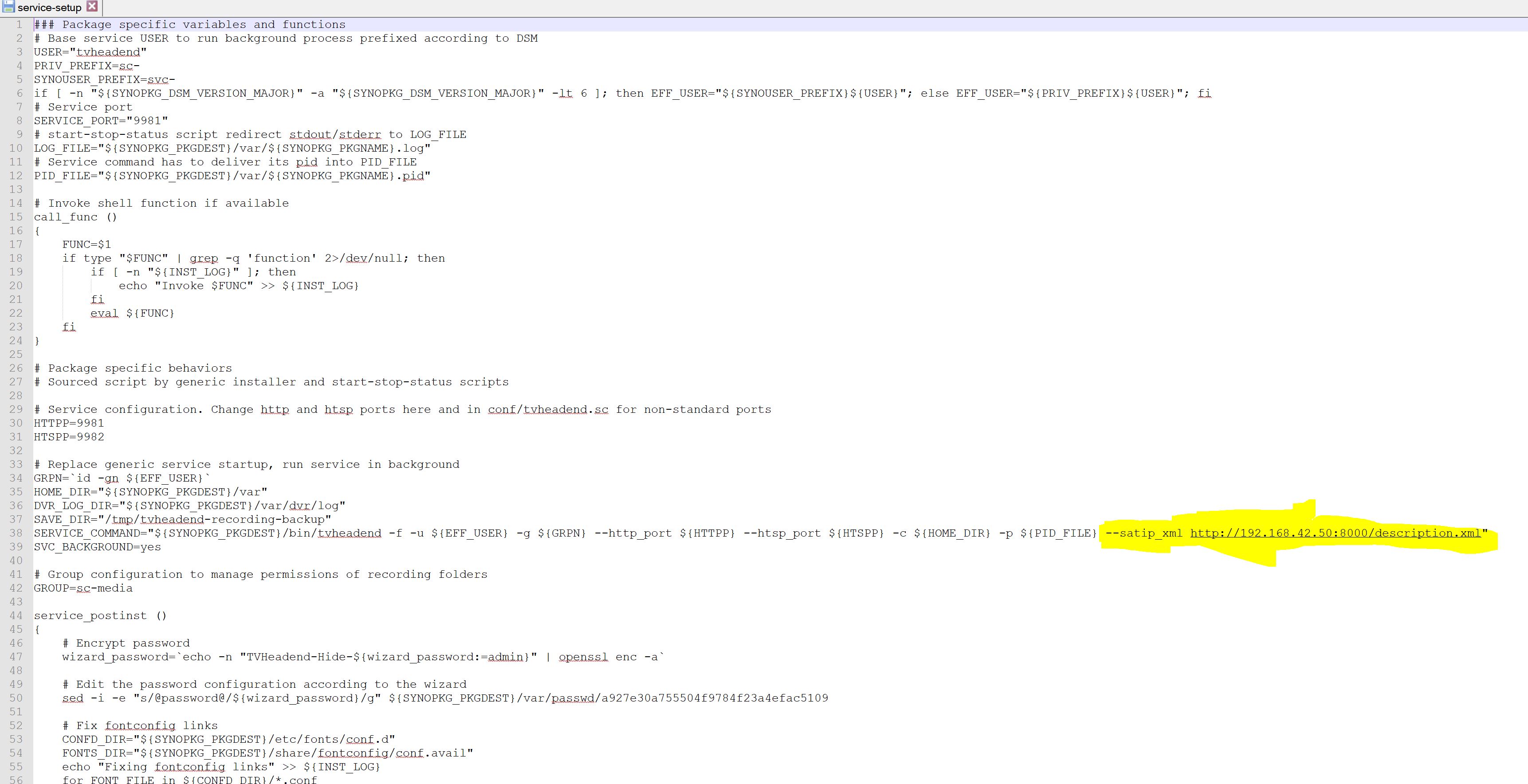Click the echo "Fixing fontconfig links" line

pyautogui.click(x=221, y=767)
